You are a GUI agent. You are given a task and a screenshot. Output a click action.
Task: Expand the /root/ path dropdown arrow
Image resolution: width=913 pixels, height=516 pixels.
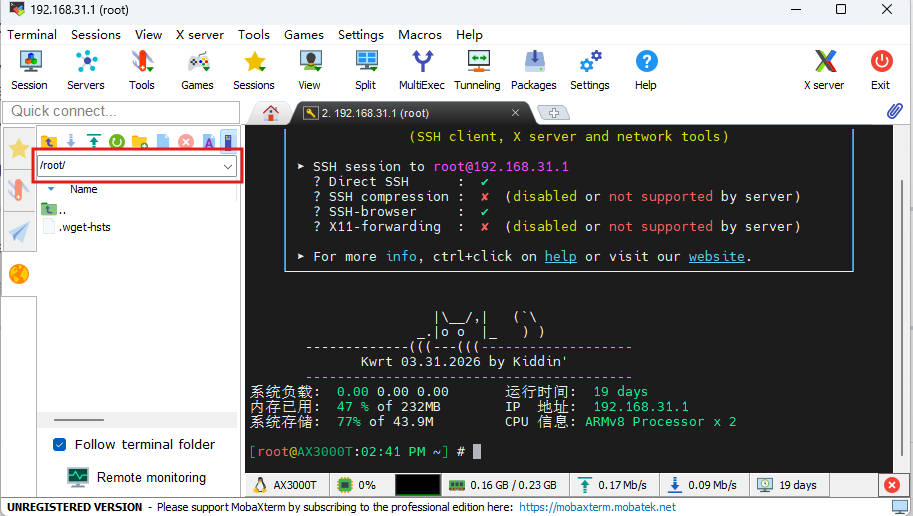228,166
